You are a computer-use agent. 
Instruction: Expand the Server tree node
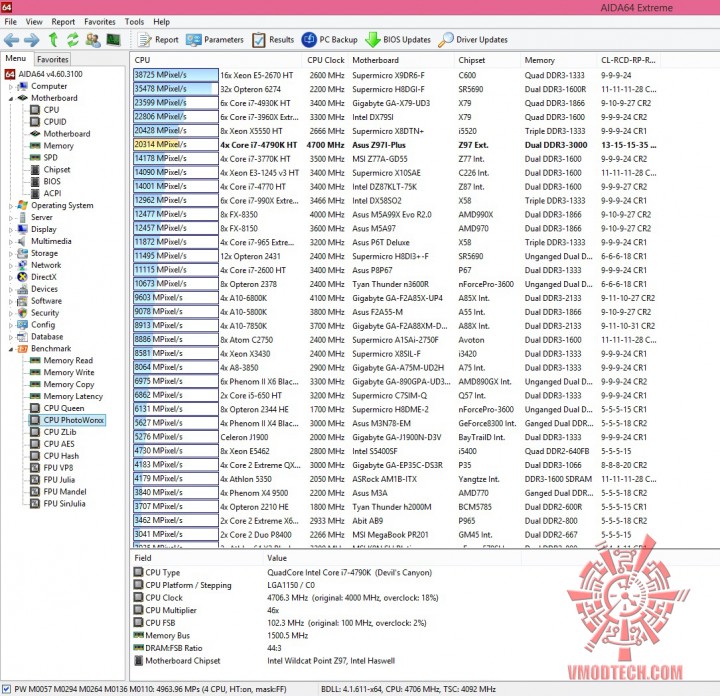(x=11, y=218)
